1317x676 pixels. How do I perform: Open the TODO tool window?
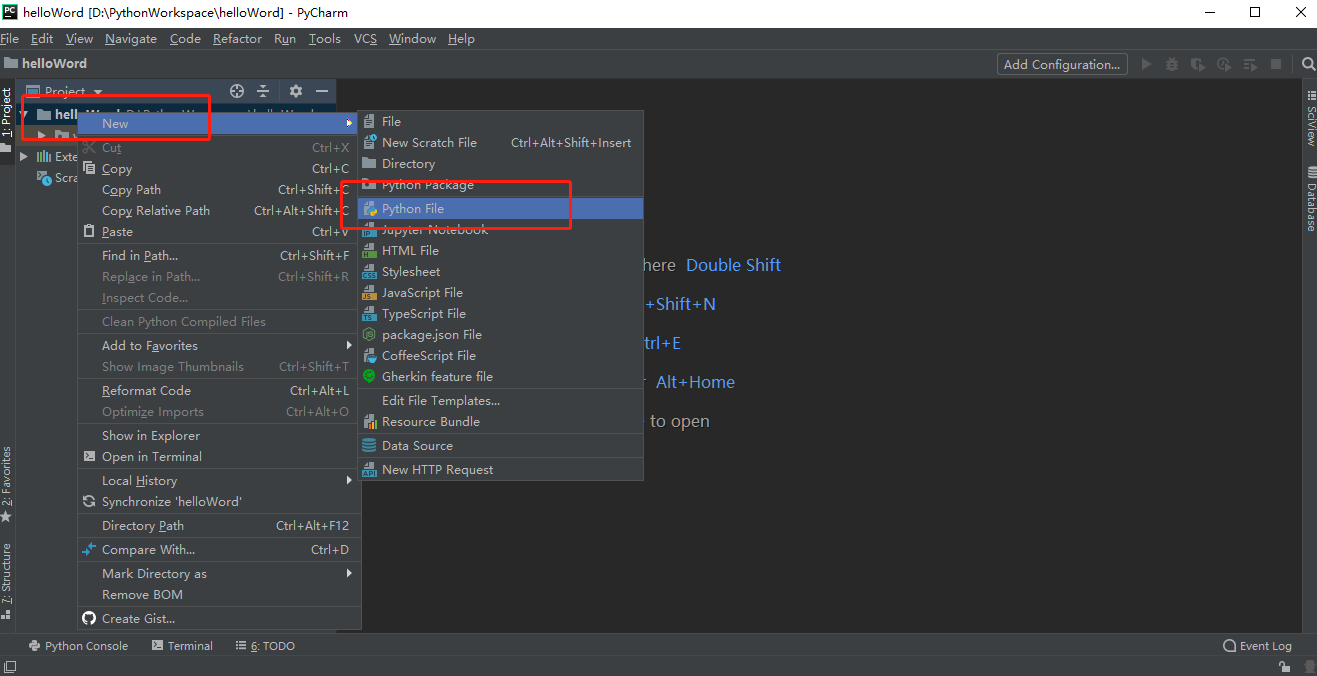(265, 646)
